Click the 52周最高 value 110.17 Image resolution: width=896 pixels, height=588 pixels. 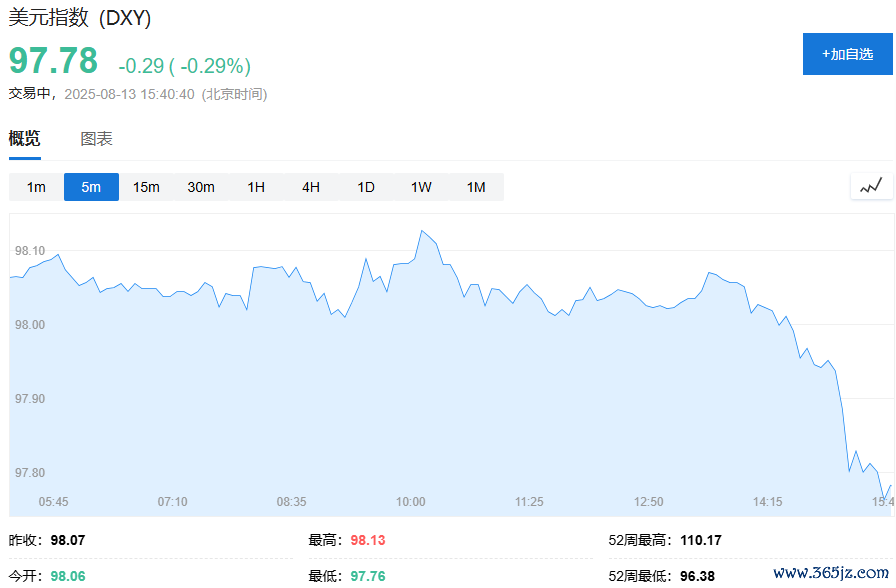(701, 540)
